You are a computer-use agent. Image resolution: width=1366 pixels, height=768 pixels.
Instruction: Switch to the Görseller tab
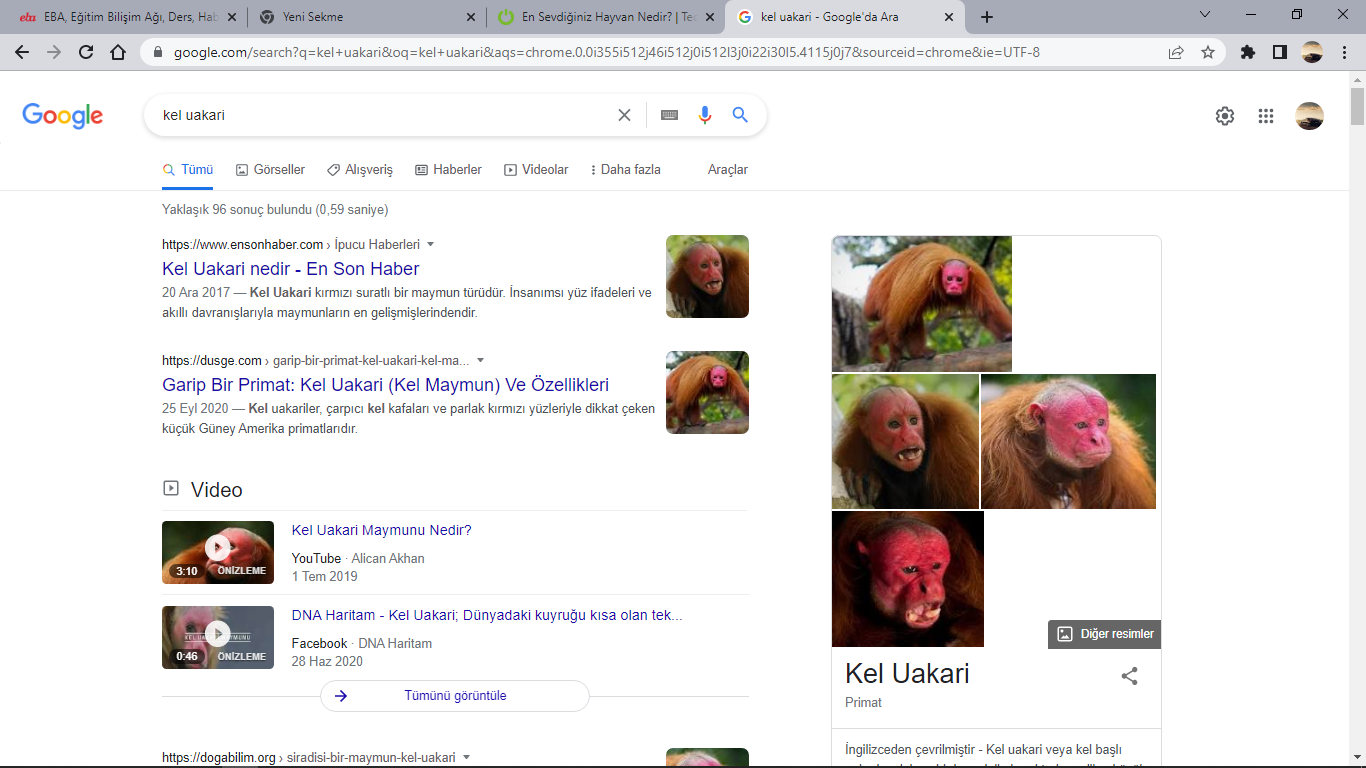tap(270, 169)
